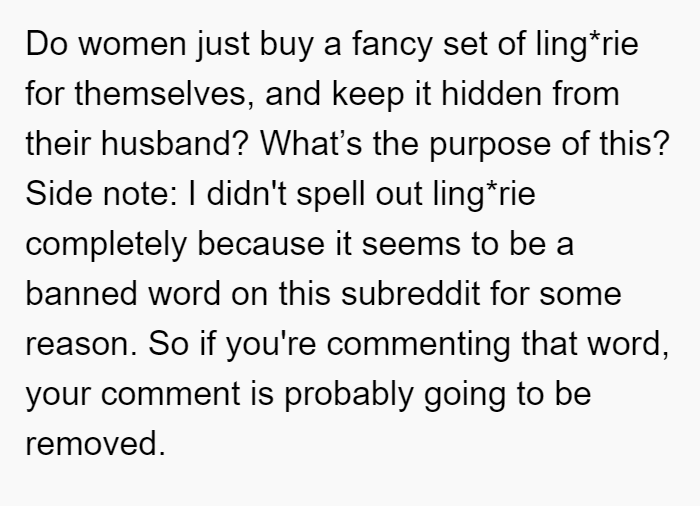Click the word "subreddit" in the post
The image size is (700, 506).
click(x=411, y=293)
